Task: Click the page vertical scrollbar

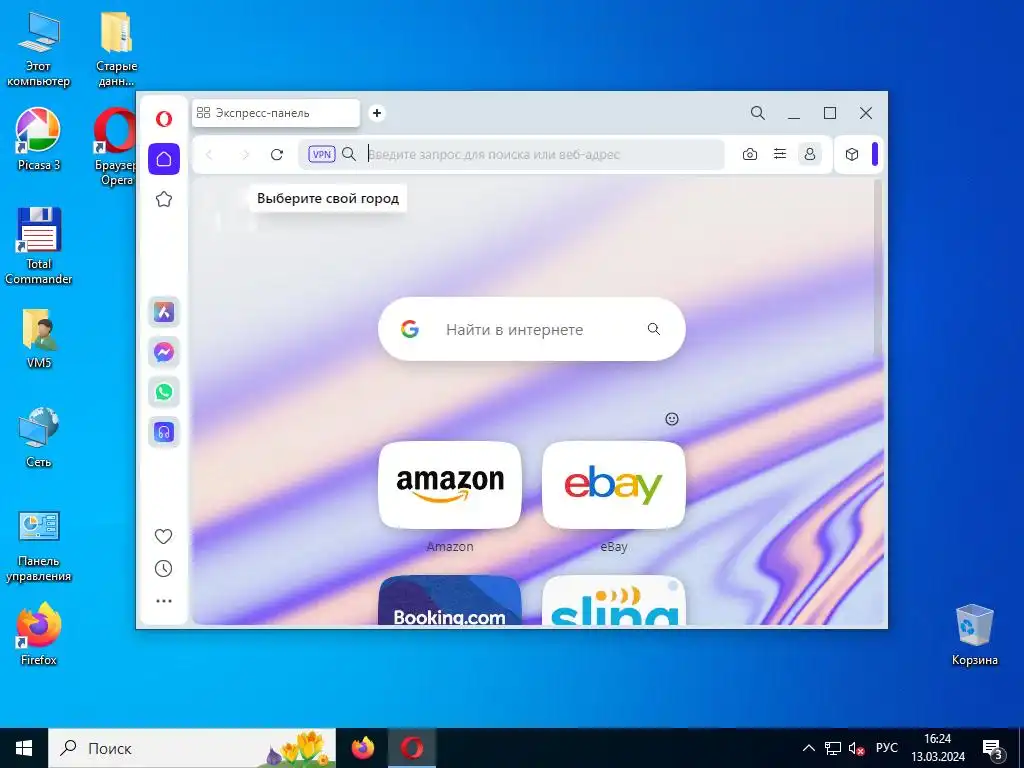Action: (878, 268)
